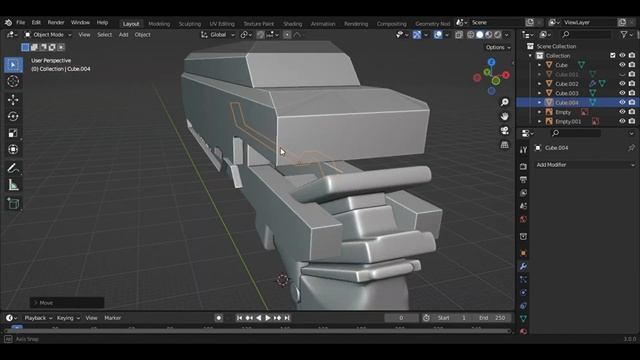The width and height of the screenshot is (640, 360).
Task: Uncheck the Collection exclude checkbox
Action: [613, 56]
